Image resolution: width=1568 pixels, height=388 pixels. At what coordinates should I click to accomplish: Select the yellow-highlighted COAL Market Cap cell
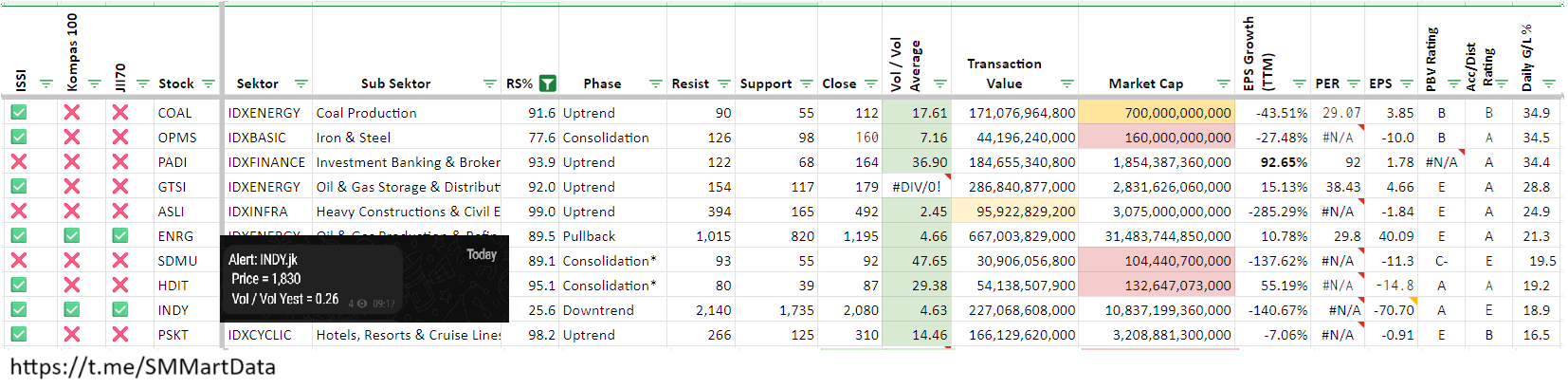tap(1157, 113)
